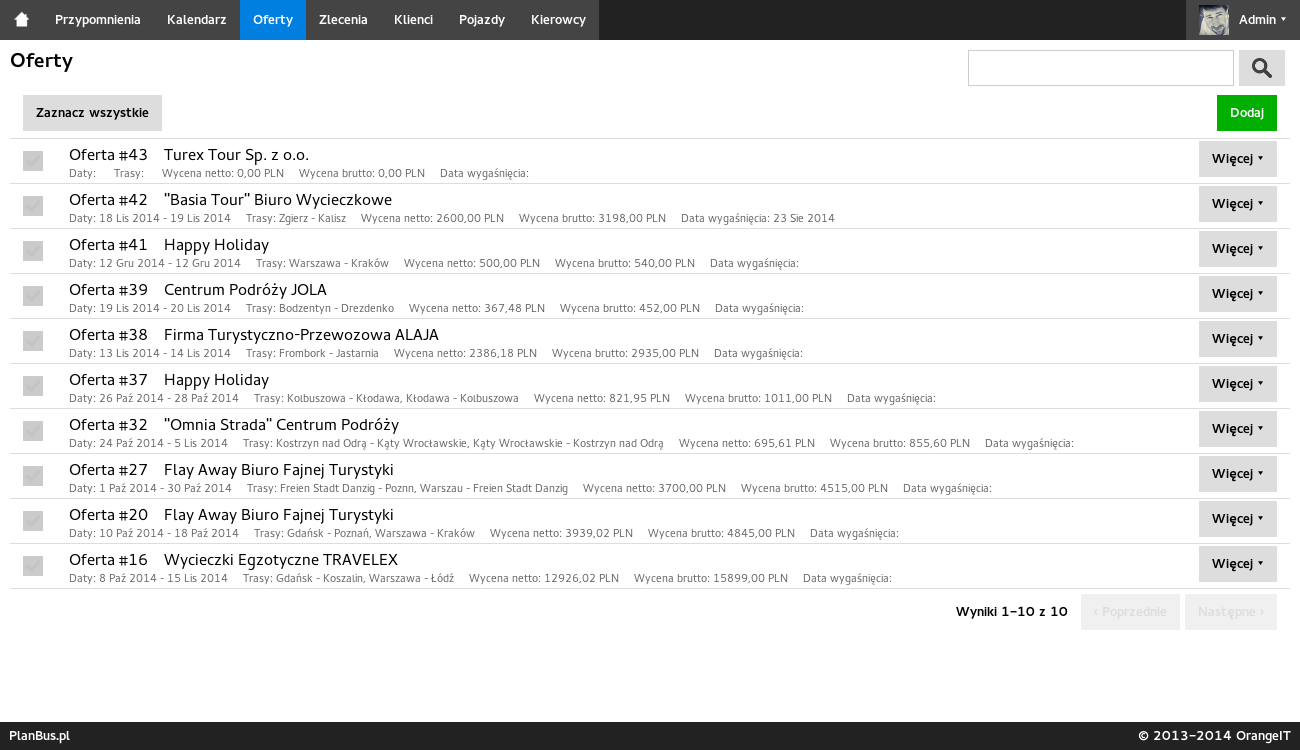Switch to the Kalendarz tab
This screenshot has height=750, width=1300.
tap(197, 20)
